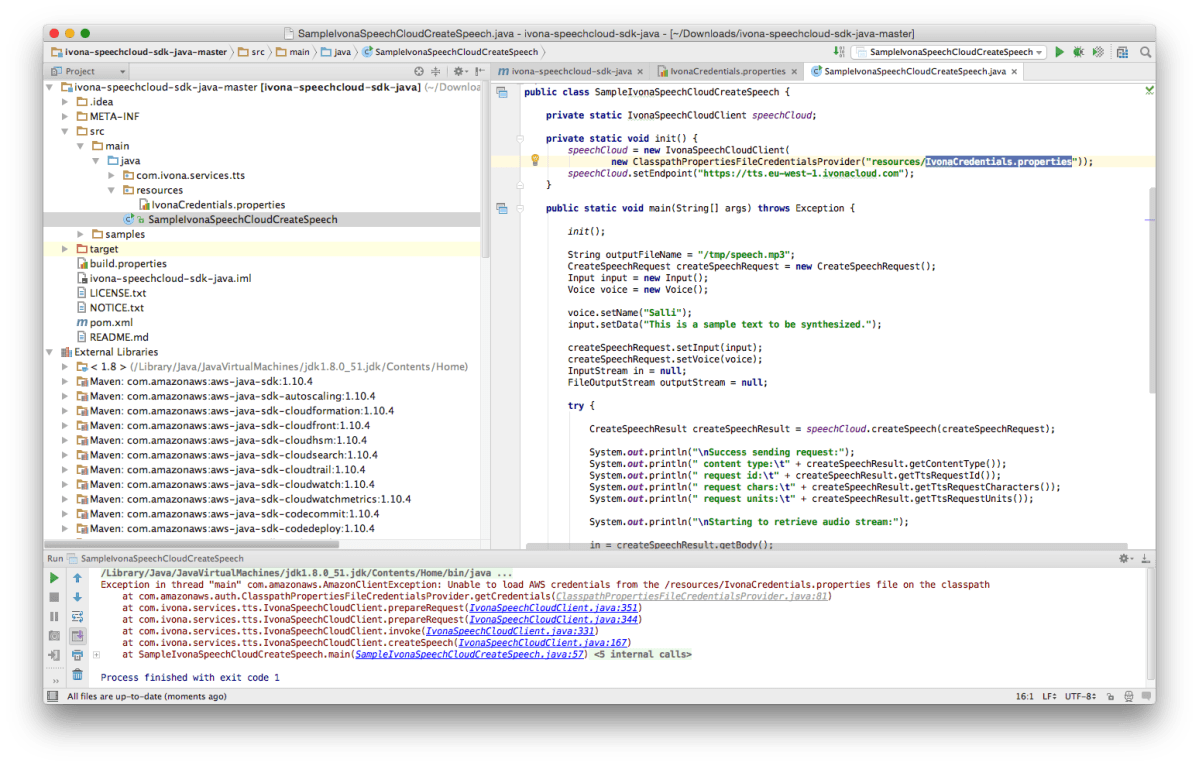This screenshot has width=1199, height=766.
Task: Pause output in the Run panel
Action: coord(54,616)
